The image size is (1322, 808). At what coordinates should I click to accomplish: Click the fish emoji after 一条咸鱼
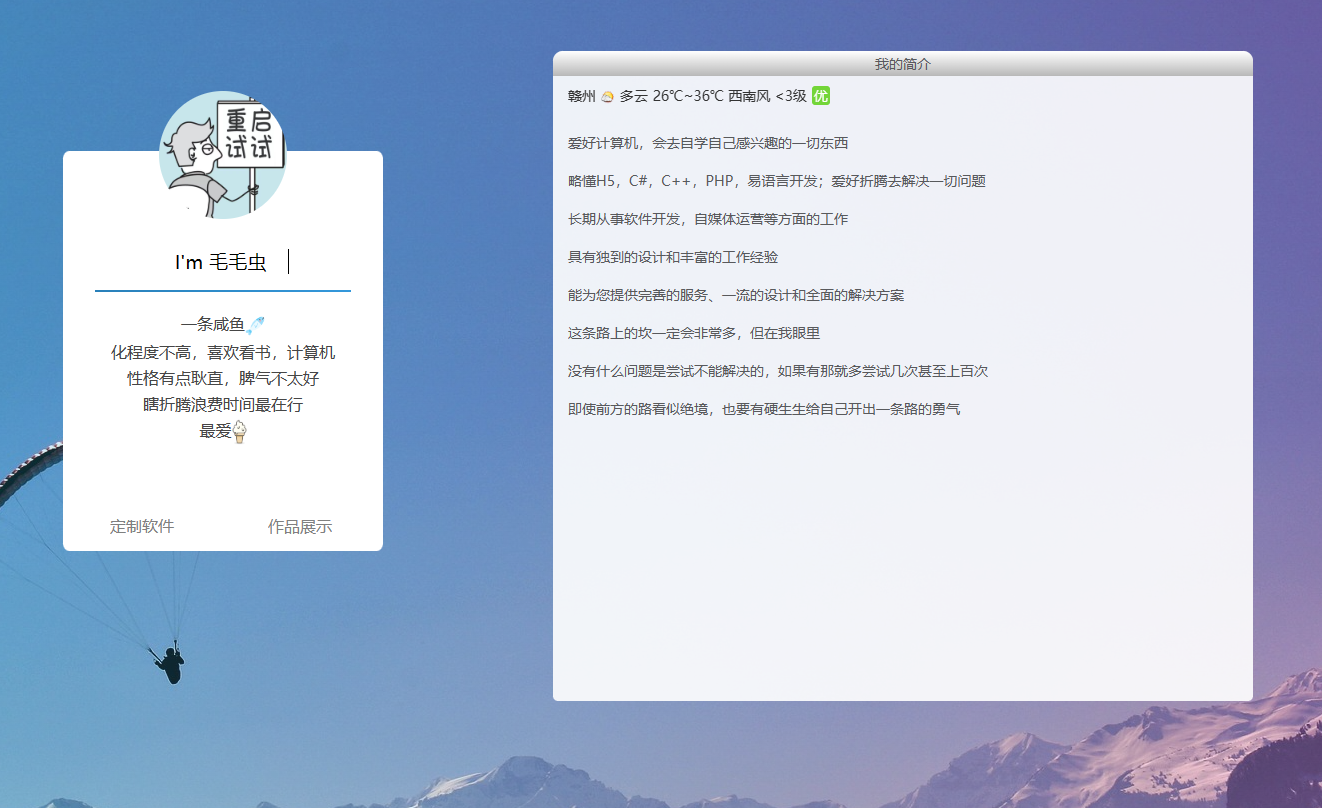[255, 324]
